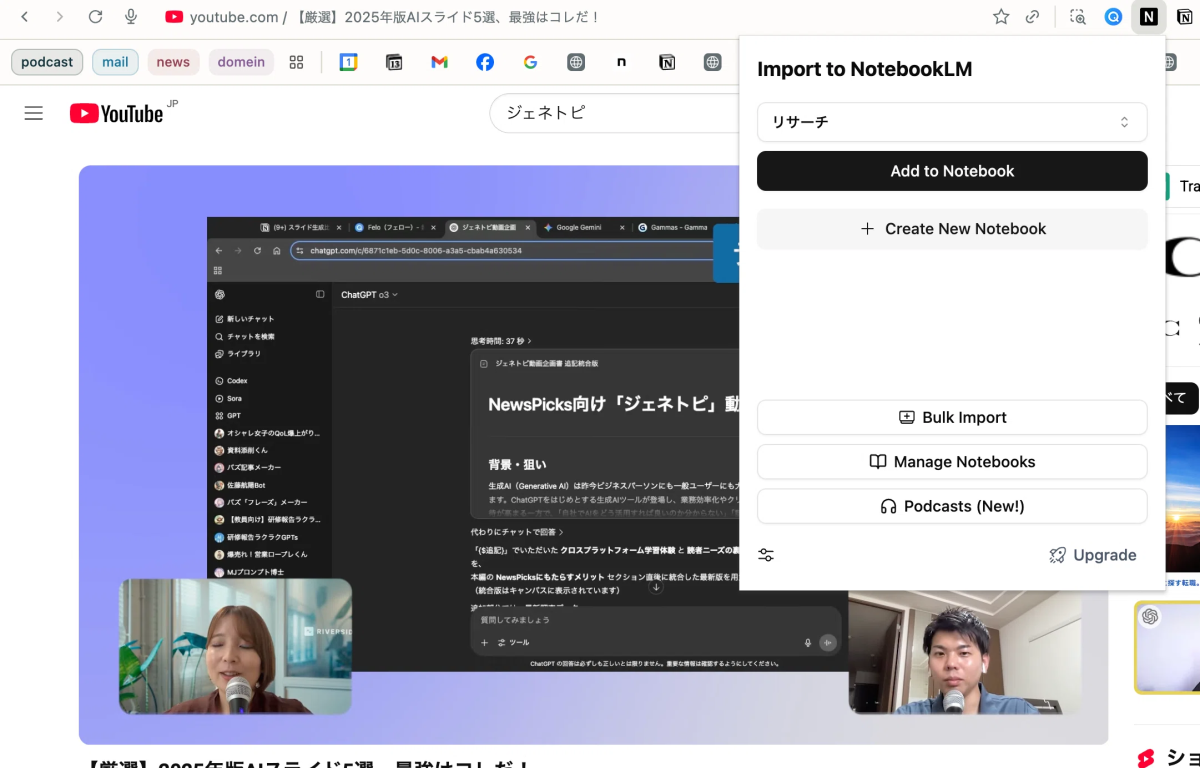This screenshot has width=1200, height=768.
Task: Open the extension settings sliders icon
Action: [766, 555]
